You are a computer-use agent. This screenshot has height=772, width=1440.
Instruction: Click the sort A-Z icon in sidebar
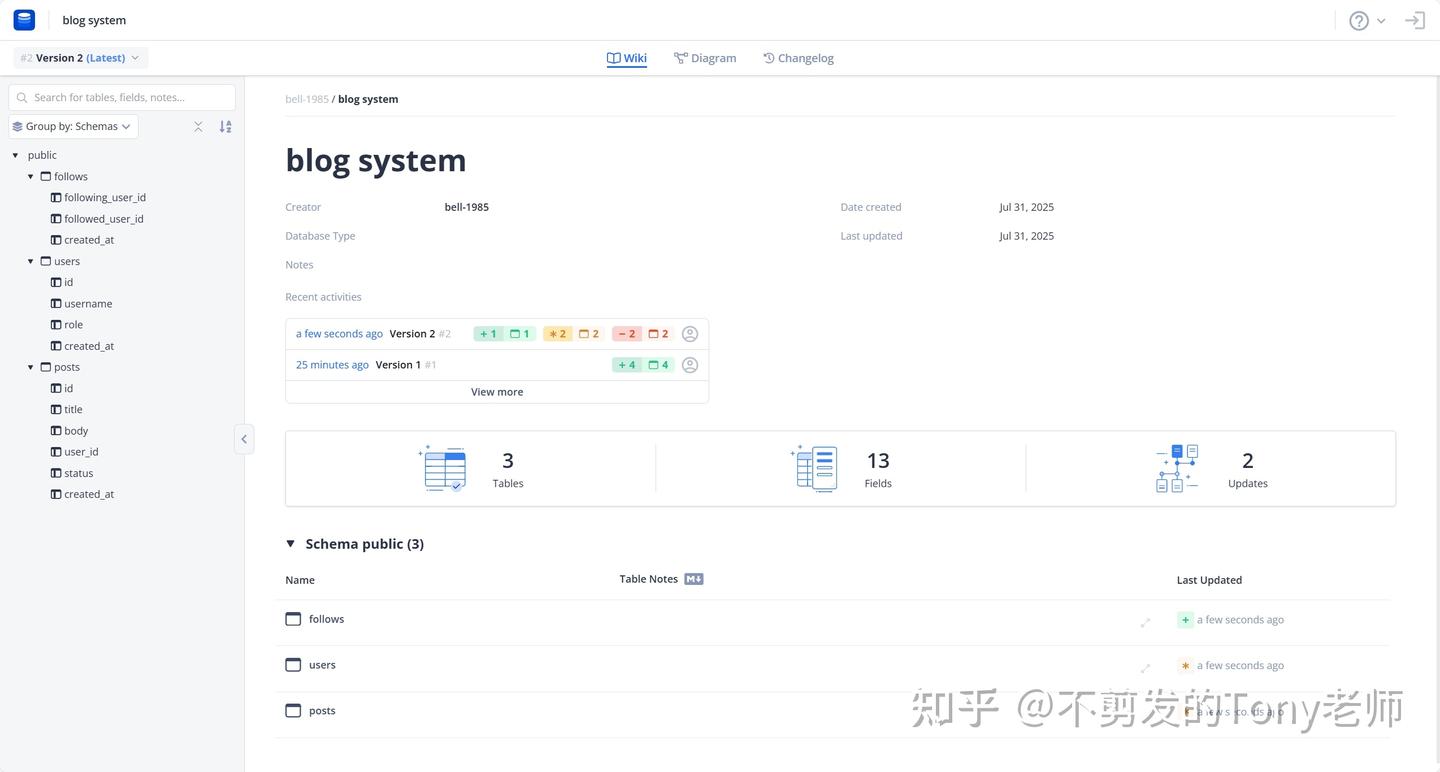pyautogui.click(x=225, y=126)
